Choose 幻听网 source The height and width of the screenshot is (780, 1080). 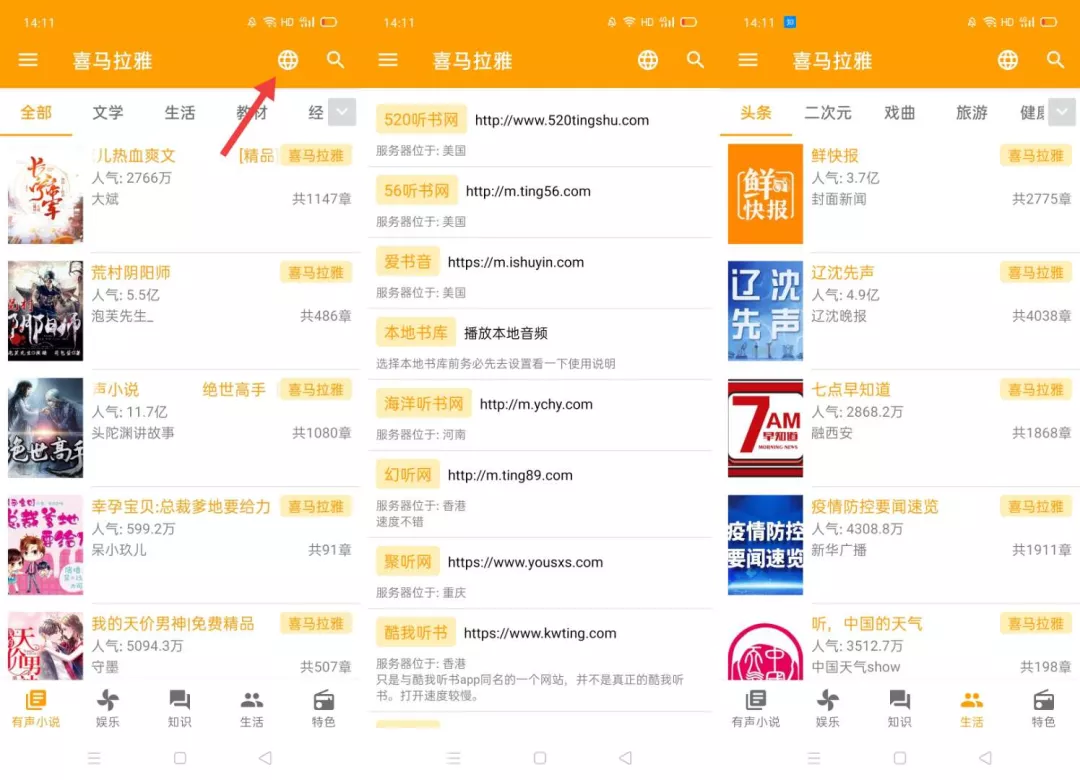coord(407,475)
